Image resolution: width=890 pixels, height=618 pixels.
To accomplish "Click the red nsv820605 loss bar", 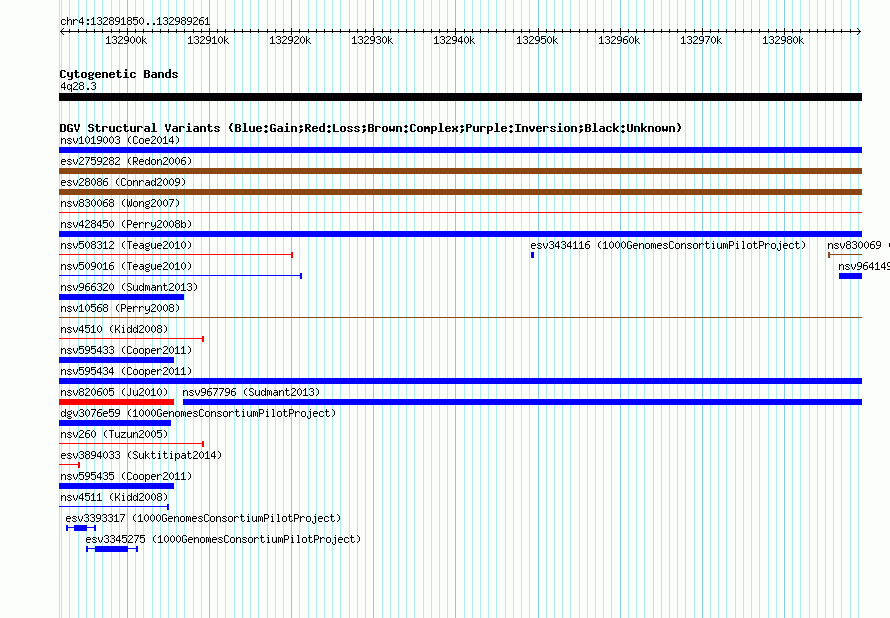I will (116, 402).
